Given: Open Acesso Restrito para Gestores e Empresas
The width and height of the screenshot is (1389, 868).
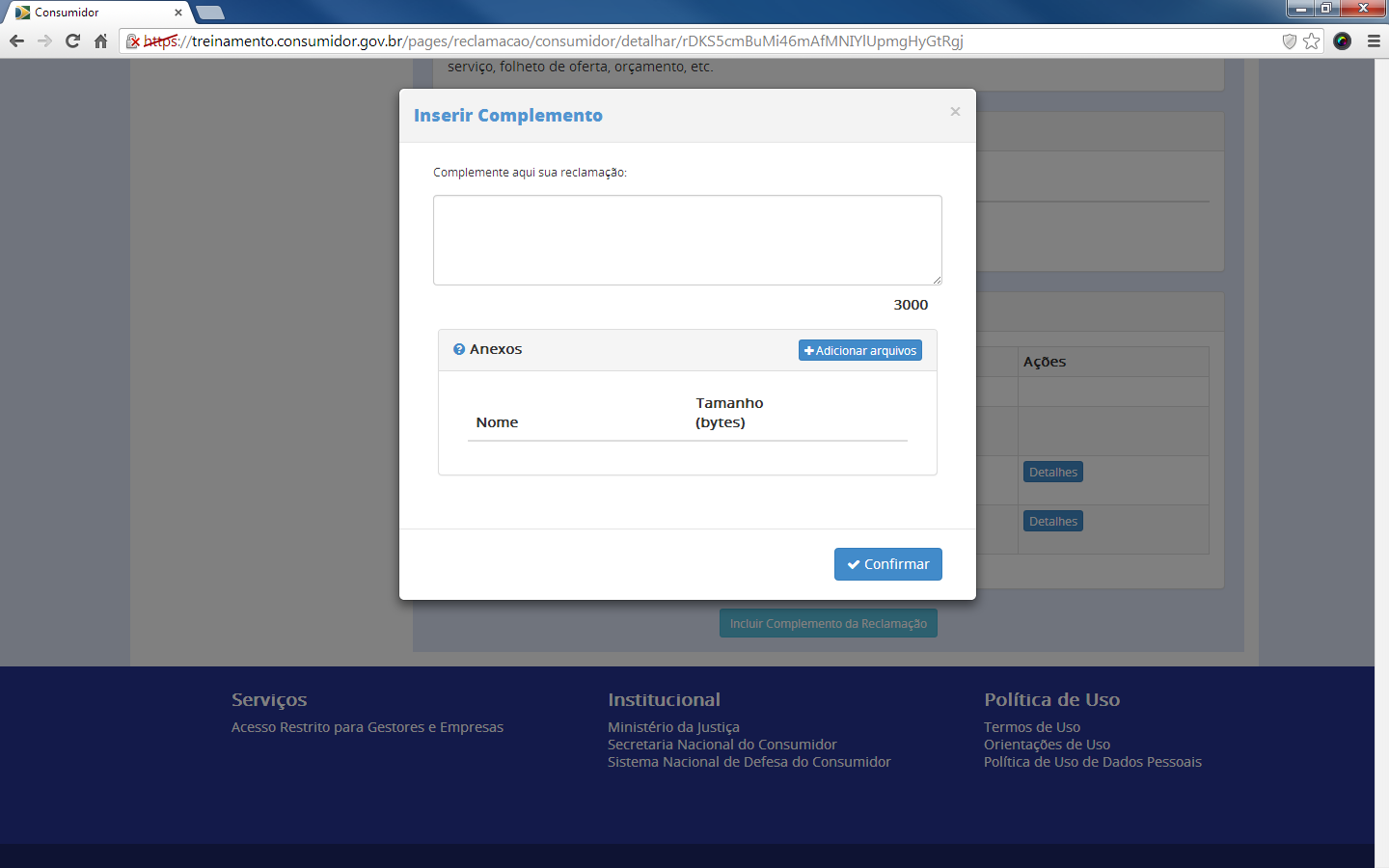Looking at the screenshot, I should [x=368, y=727].
